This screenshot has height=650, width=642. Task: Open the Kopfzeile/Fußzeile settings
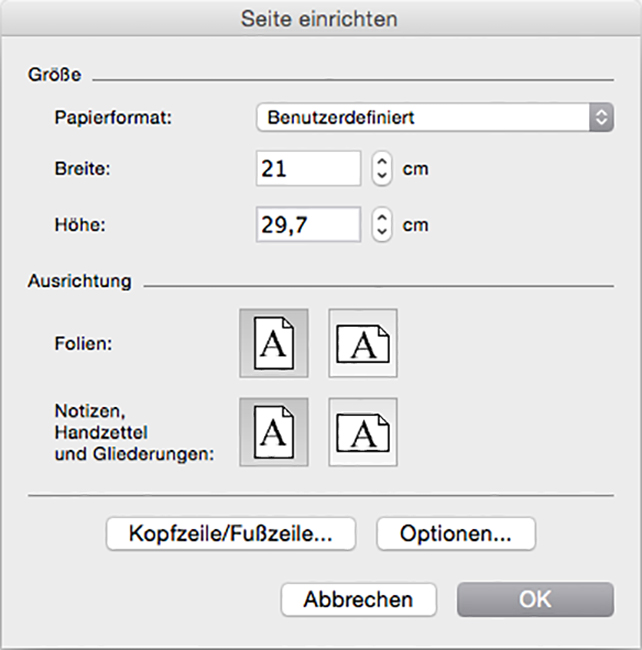coord(231,534)
